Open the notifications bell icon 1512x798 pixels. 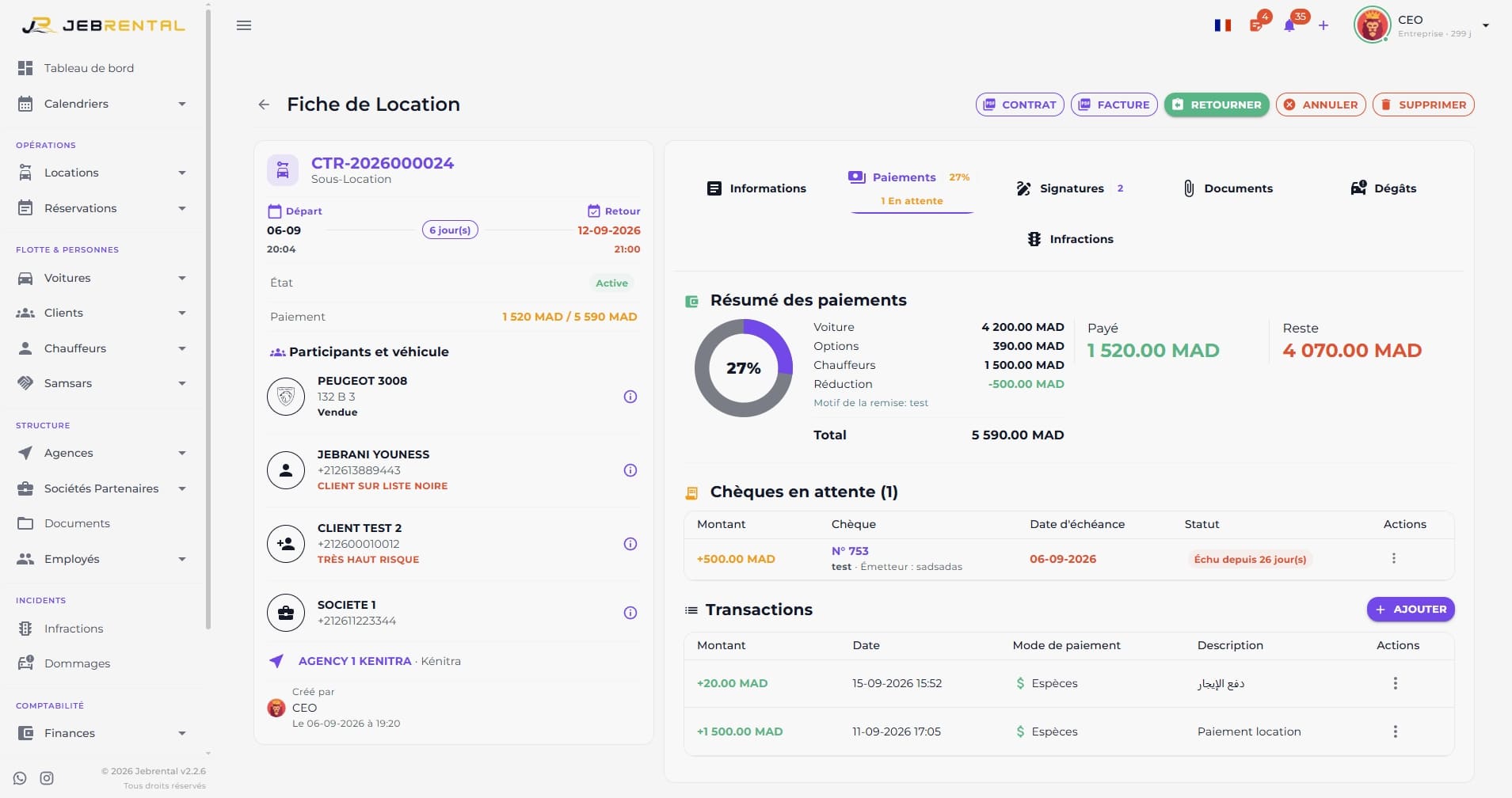[1289, 25]
